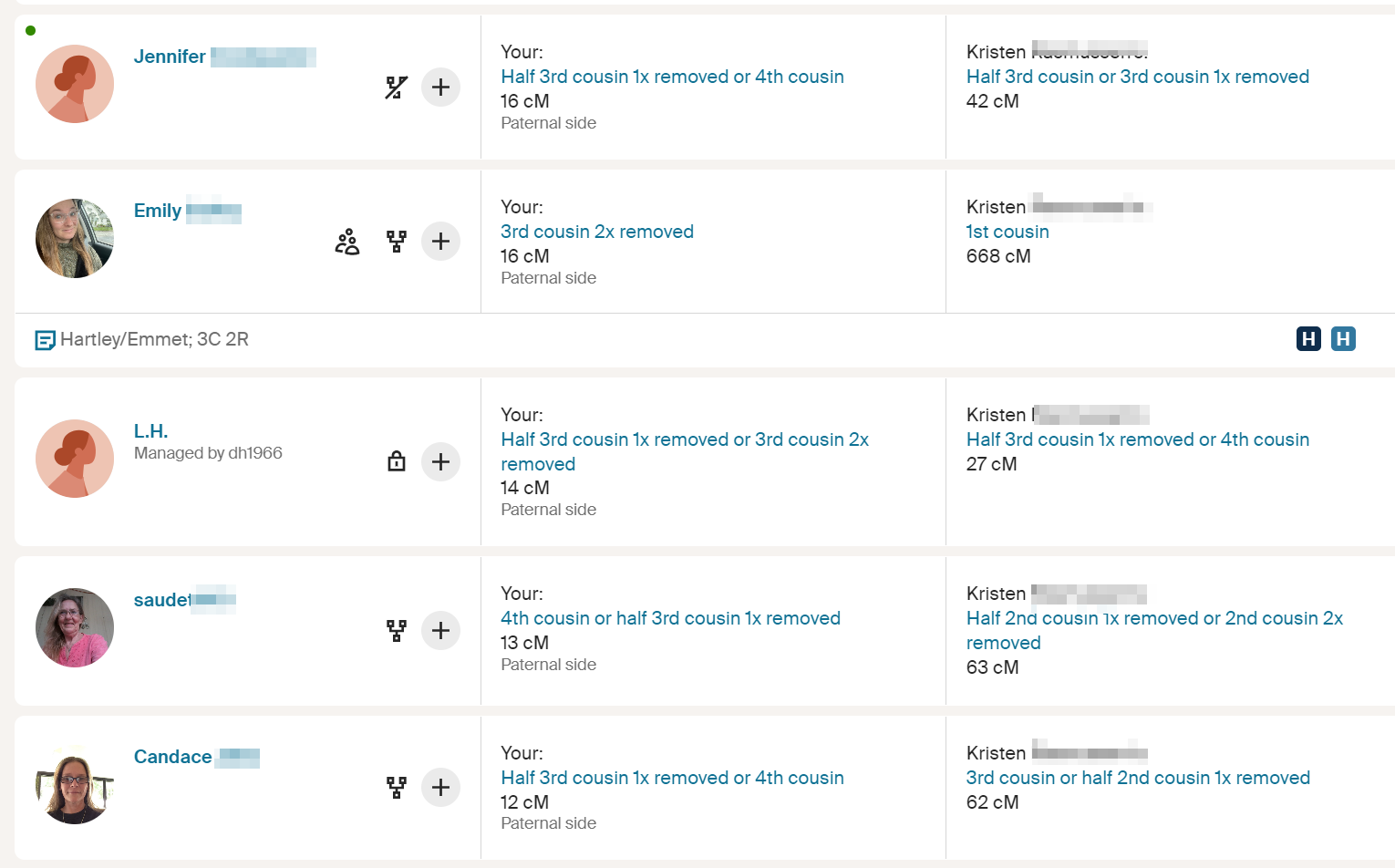Click the plus button in Candace's row

tap(440, 788)
